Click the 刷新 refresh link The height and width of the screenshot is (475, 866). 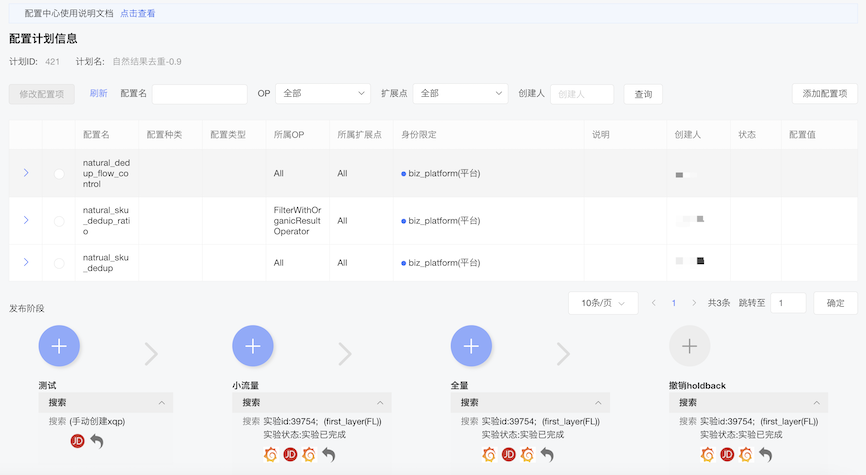(x=98, y=93)
